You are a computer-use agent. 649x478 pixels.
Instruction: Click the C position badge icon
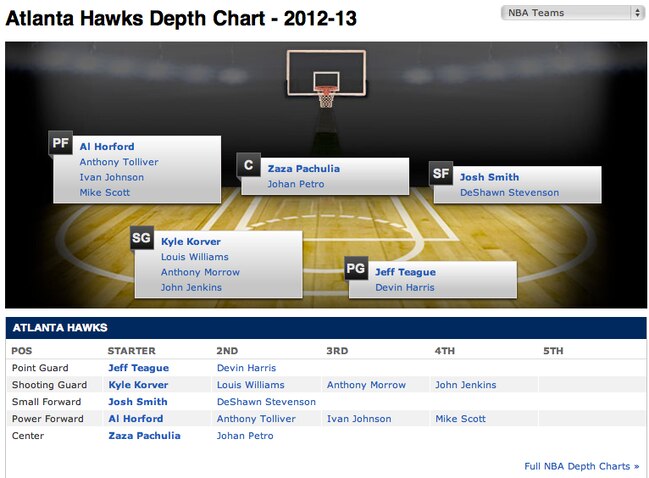248,165
